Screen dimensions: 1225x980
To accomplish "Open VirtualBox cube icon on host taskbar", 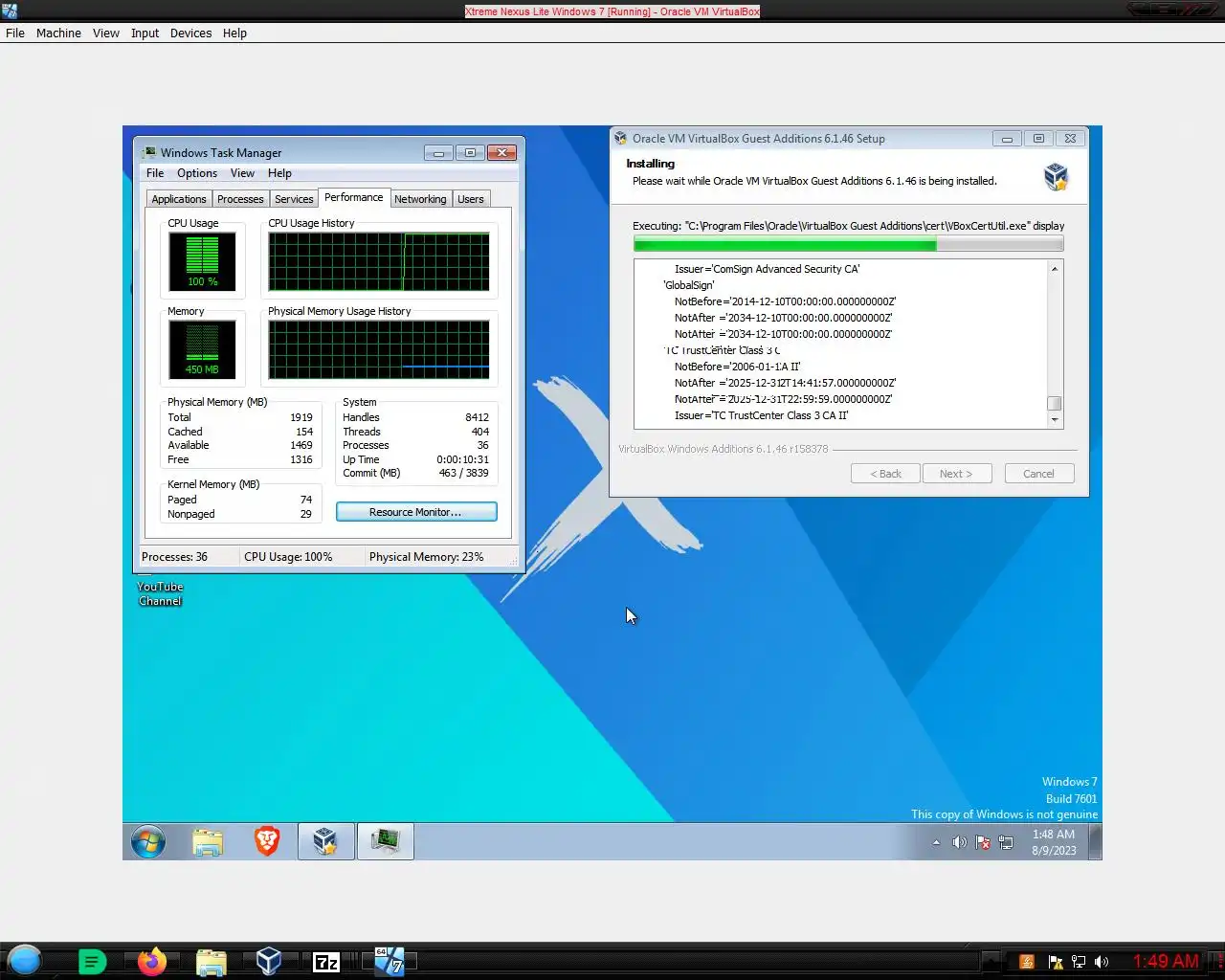I will (x=269, y=961).
